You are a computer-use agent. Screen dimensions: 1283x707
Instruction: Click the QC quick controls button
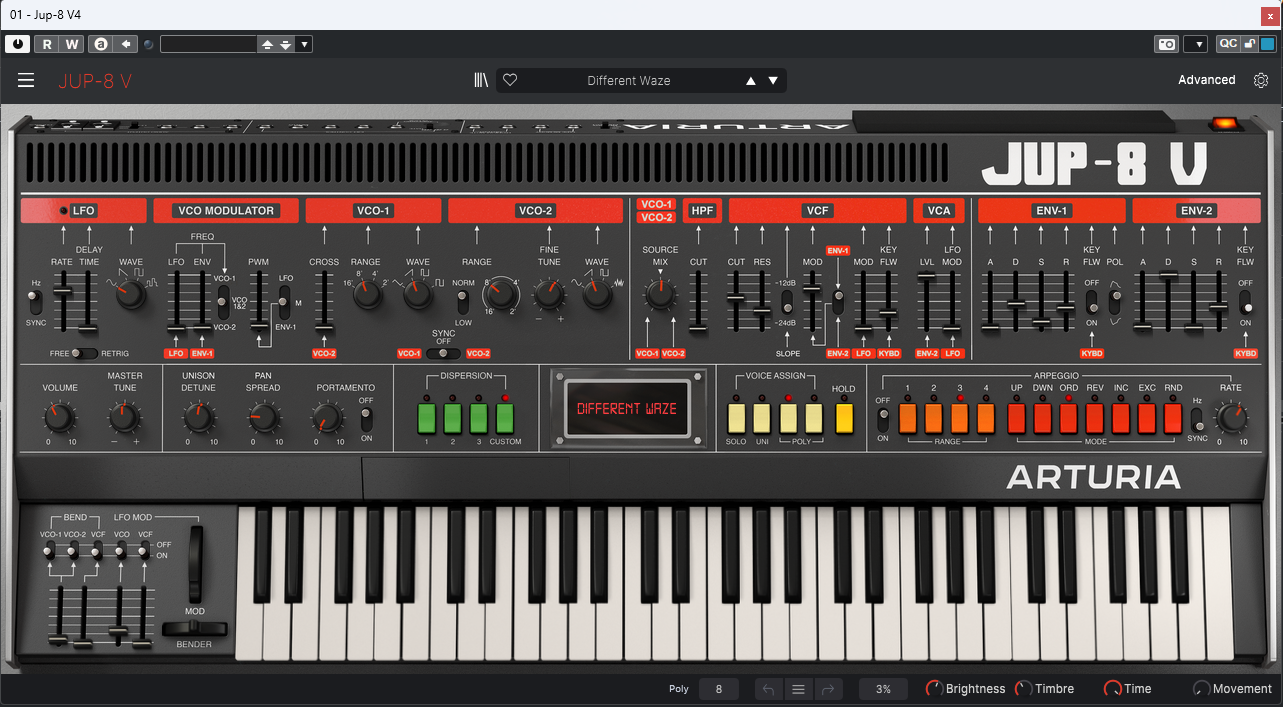[x=1227, y=44]
